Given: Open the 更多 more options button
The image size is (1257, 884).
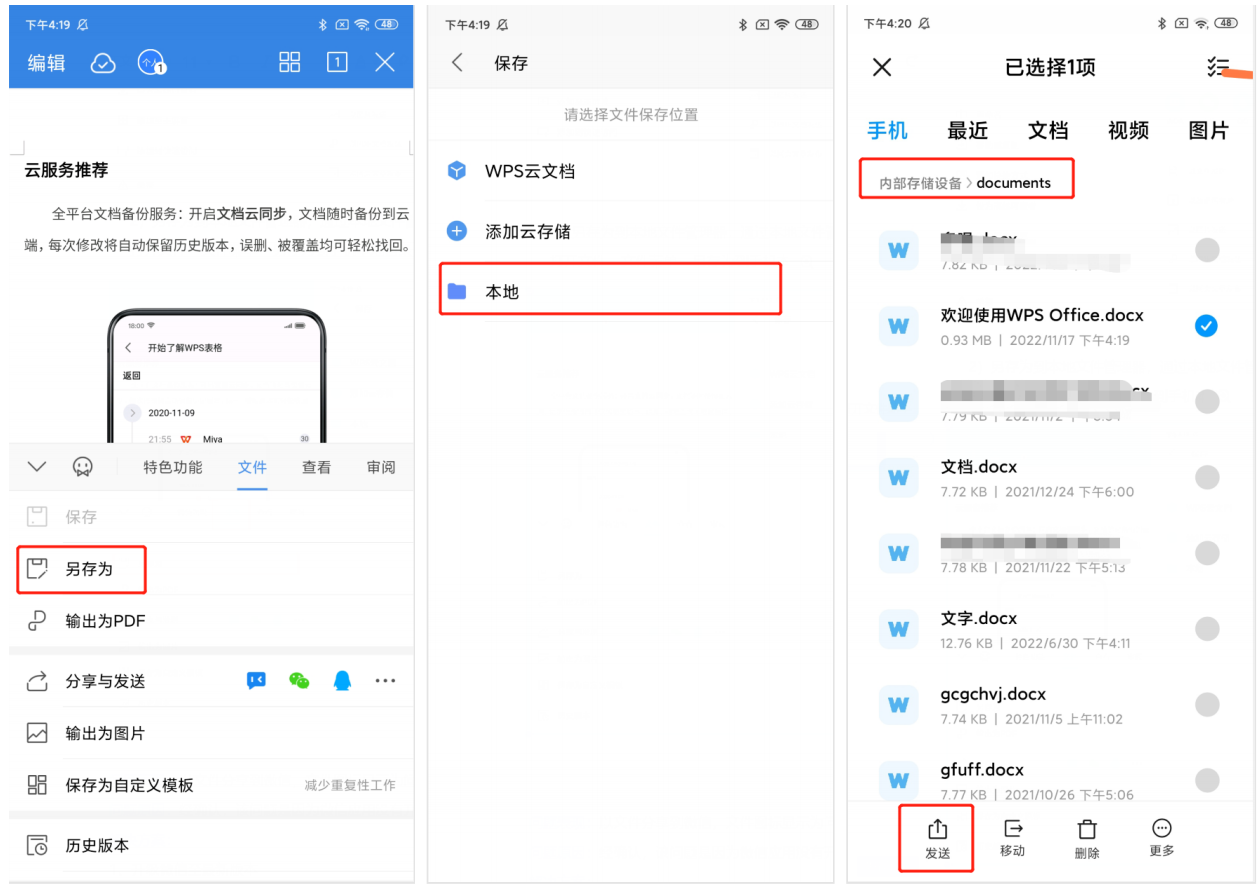Looking at the screenshot, I should pos(1162,838).
